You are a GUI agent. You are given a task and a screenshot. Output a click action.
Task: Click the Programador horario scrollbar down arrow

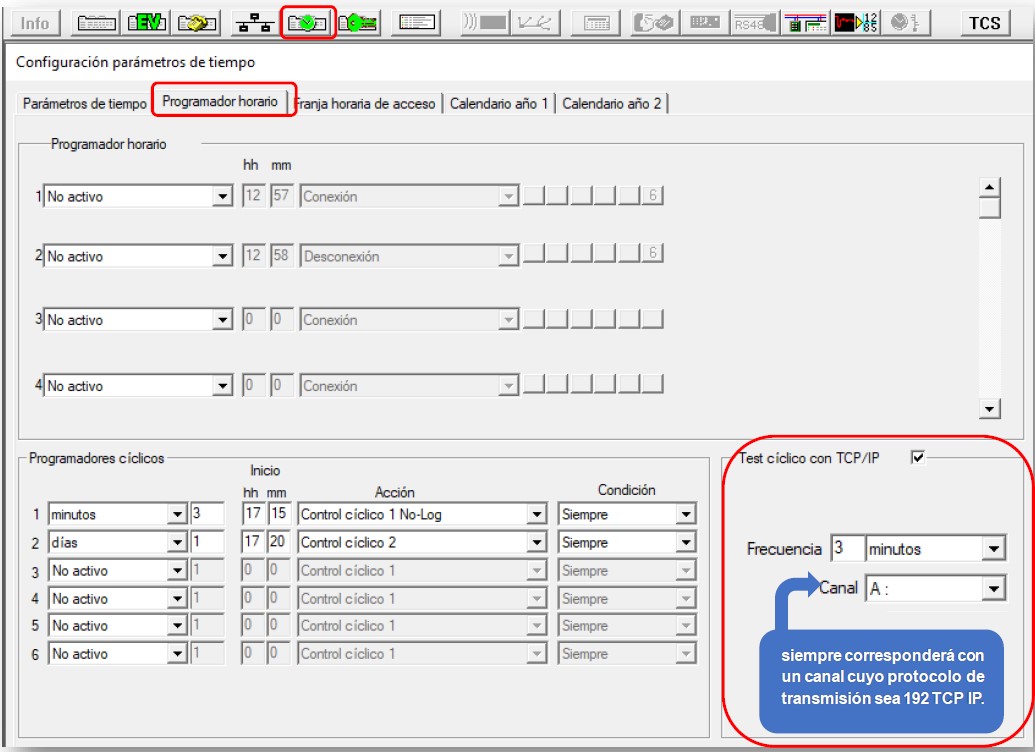(x=990, y=408)
